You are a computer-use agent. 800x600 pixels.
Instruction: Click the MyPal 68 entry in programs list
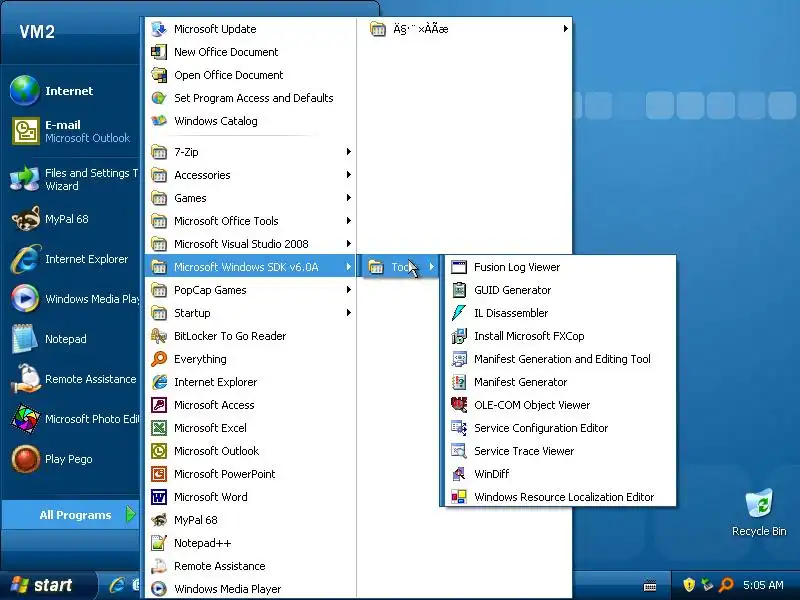coord(250,519)
